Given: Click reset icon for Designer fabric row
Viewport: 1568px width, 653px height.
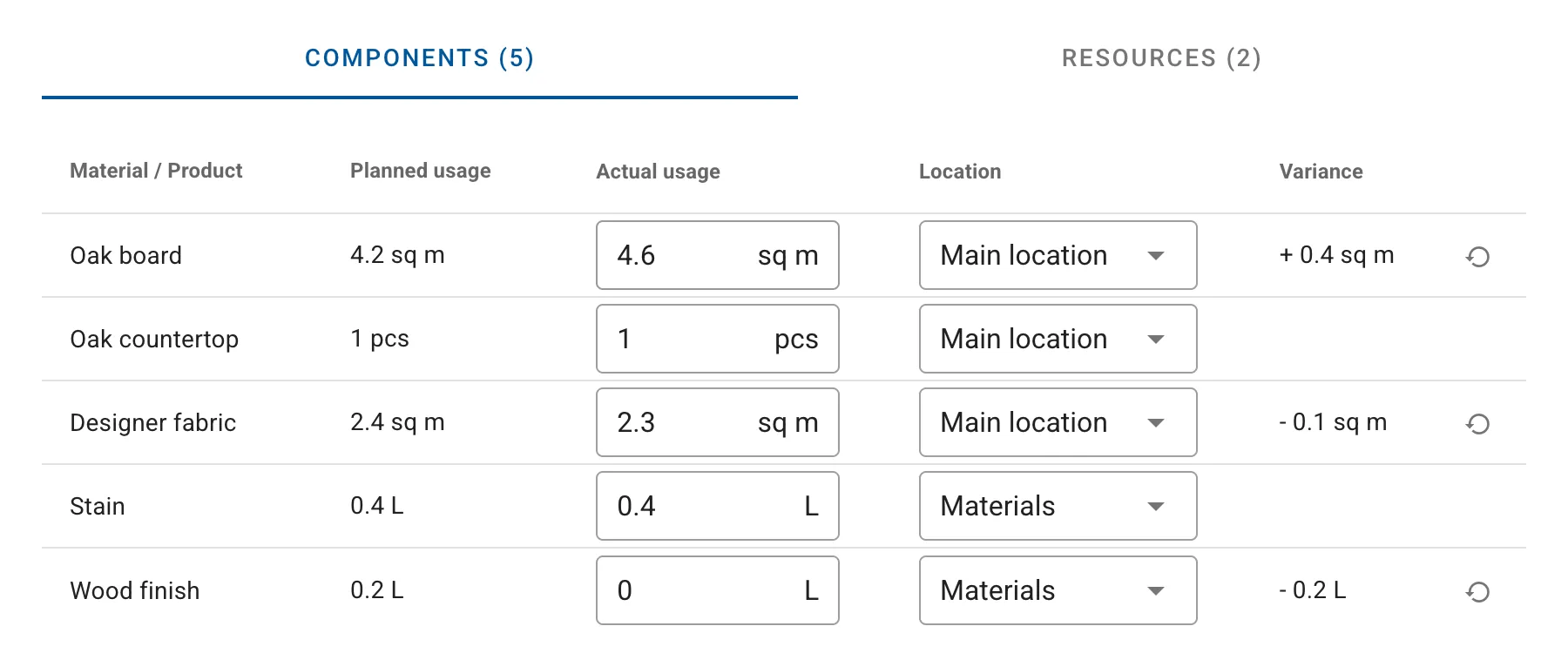Looking at the screenshot, I should tap(1477, 424).
